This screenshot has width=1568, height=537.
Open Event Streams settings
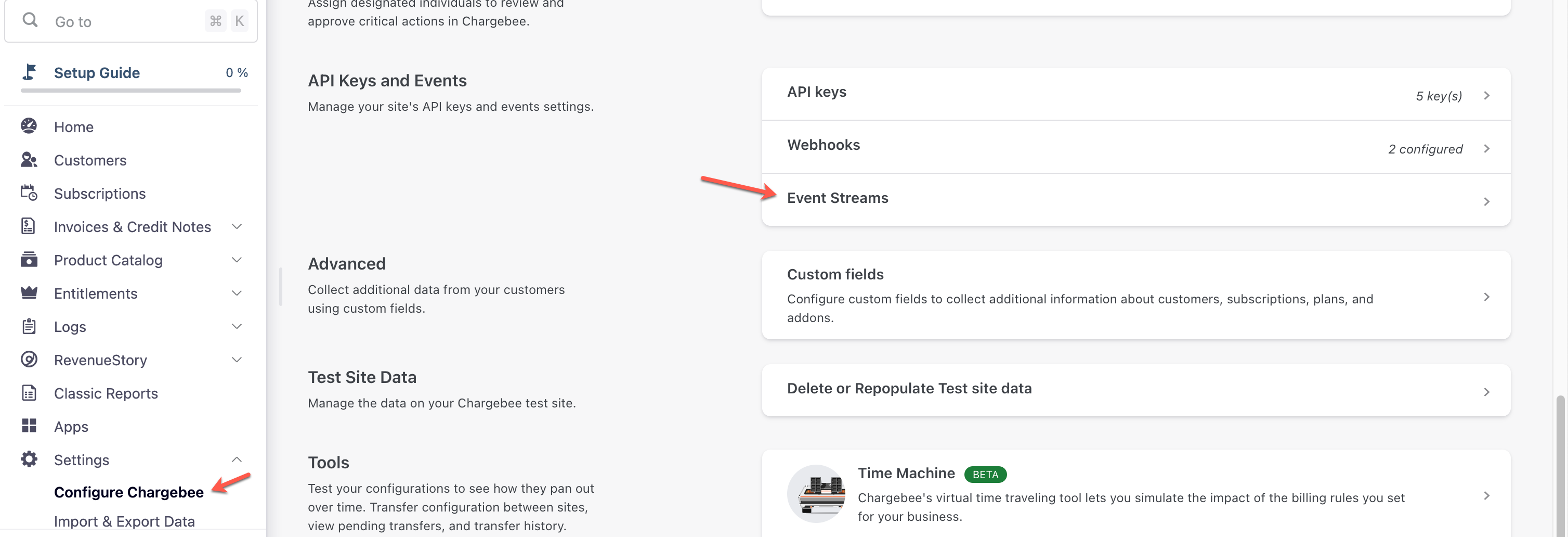click(x=1136, y=200)
